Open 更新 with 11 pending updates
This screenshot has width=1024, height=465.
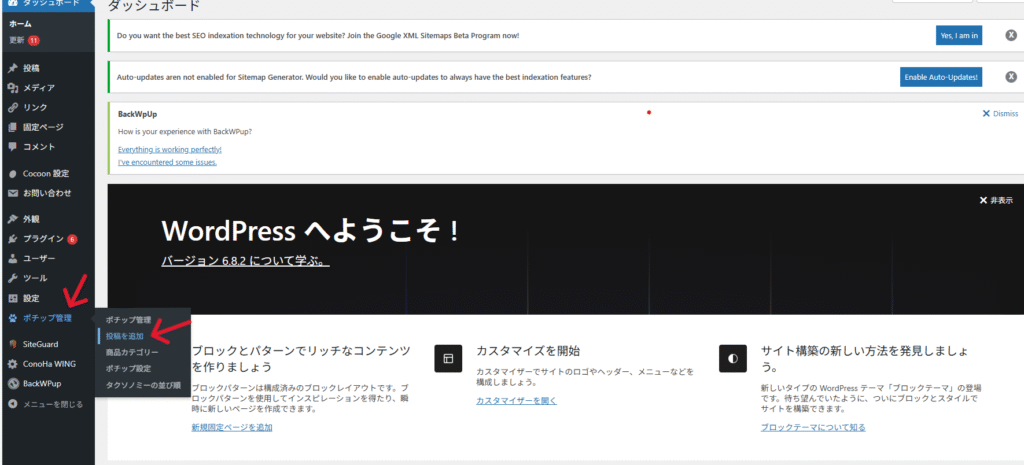(x=24, y=40)
